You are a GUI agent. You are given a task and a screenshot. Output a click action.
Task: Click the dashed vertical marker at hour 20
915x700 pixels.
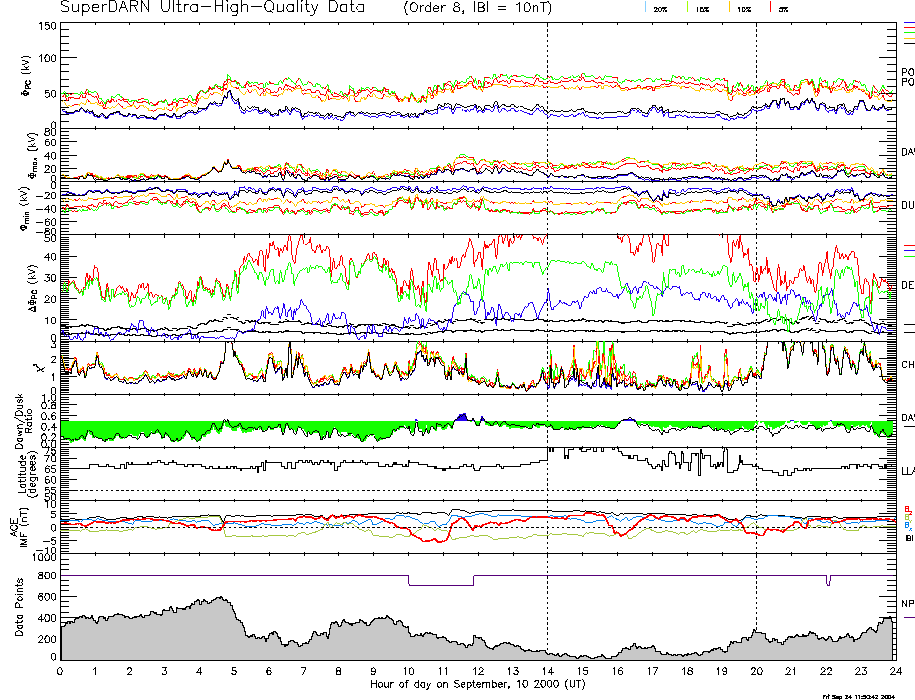point(756,300)
